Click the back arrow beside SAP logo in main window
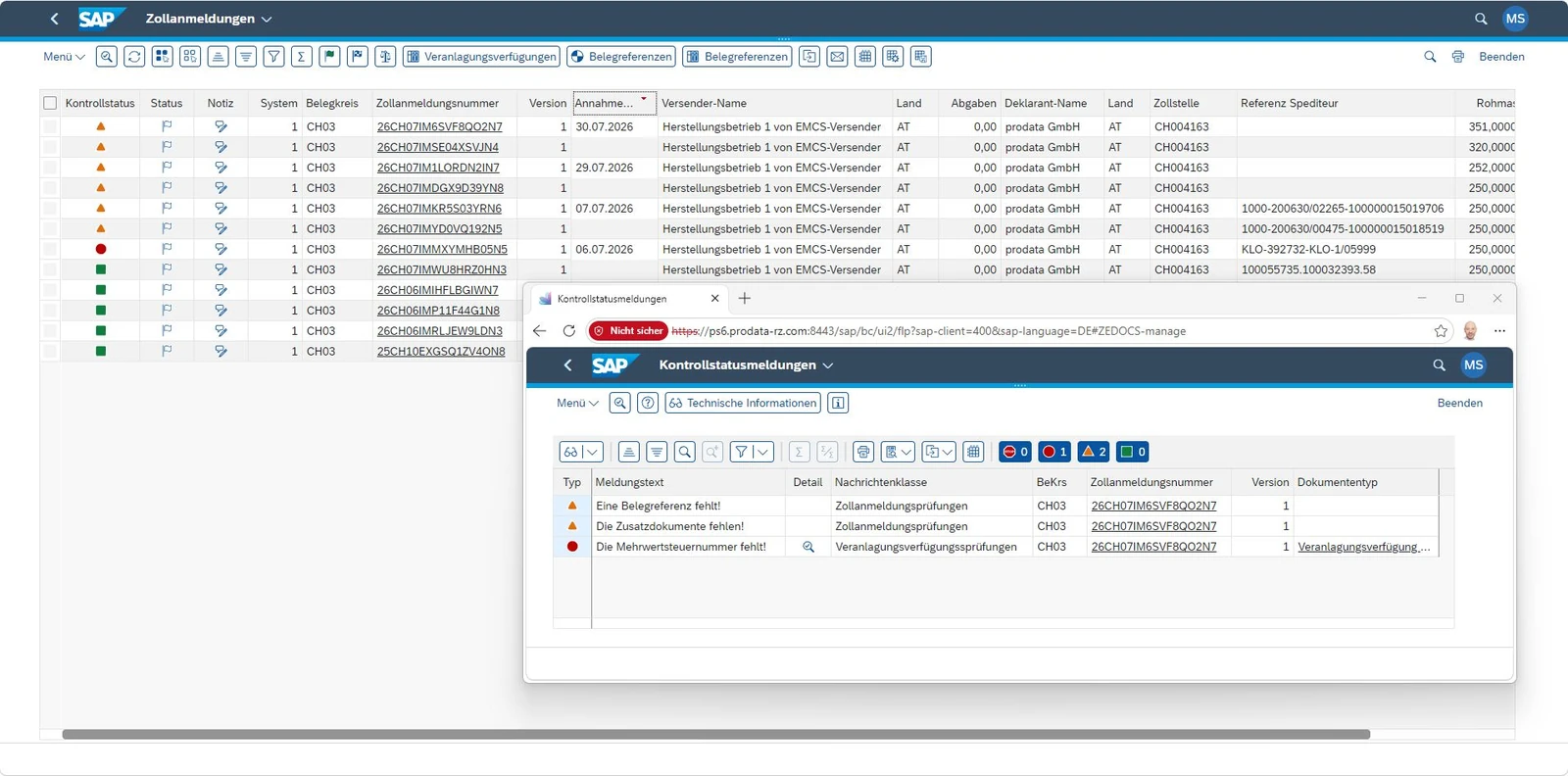This screenshot has height=776, width=1568. (x=55, y=19)
